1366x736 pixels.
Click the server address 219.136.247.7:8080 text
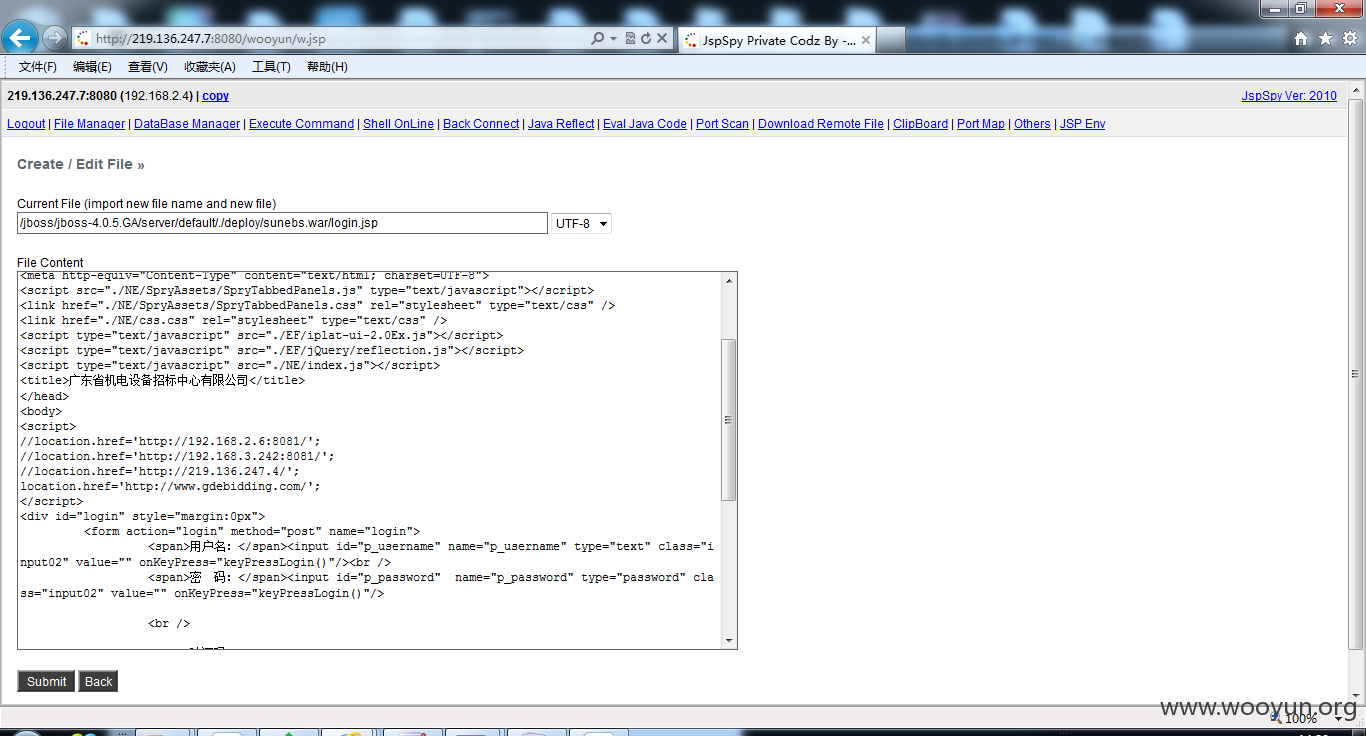[62, 96]
